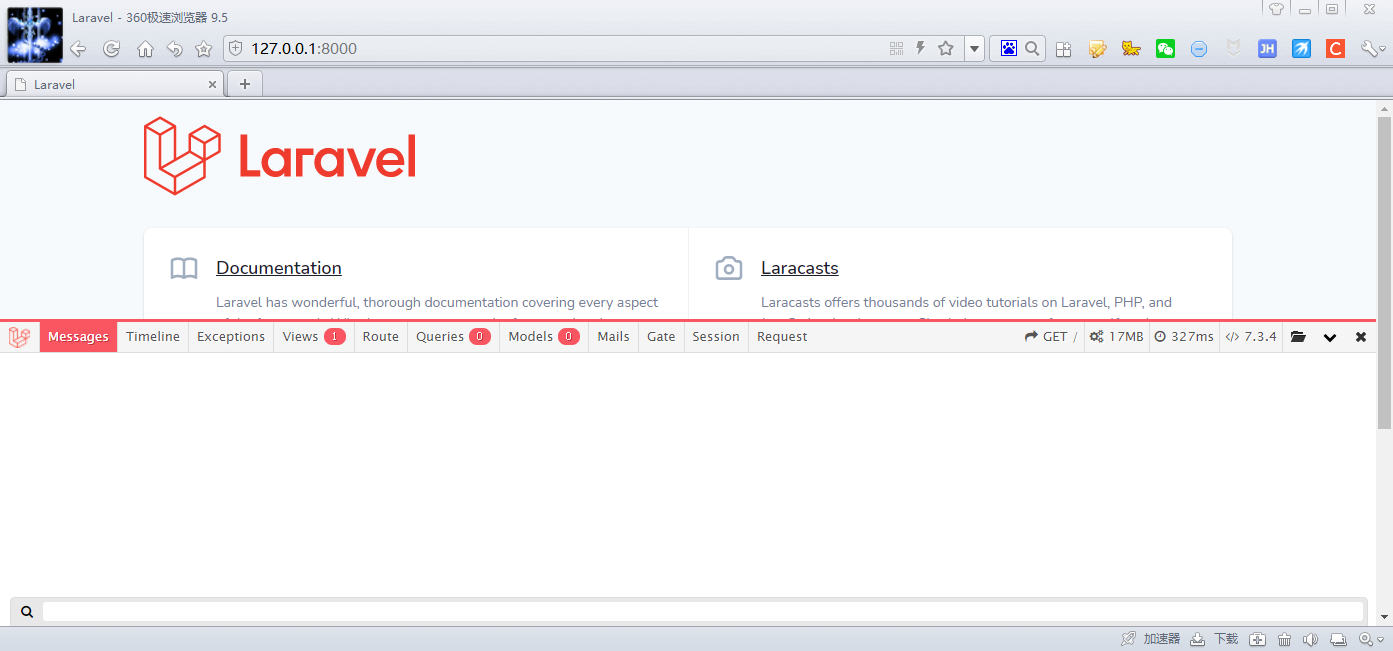Open favorites star beside the home icon
1393x651 pixels.
click(203, 49)
